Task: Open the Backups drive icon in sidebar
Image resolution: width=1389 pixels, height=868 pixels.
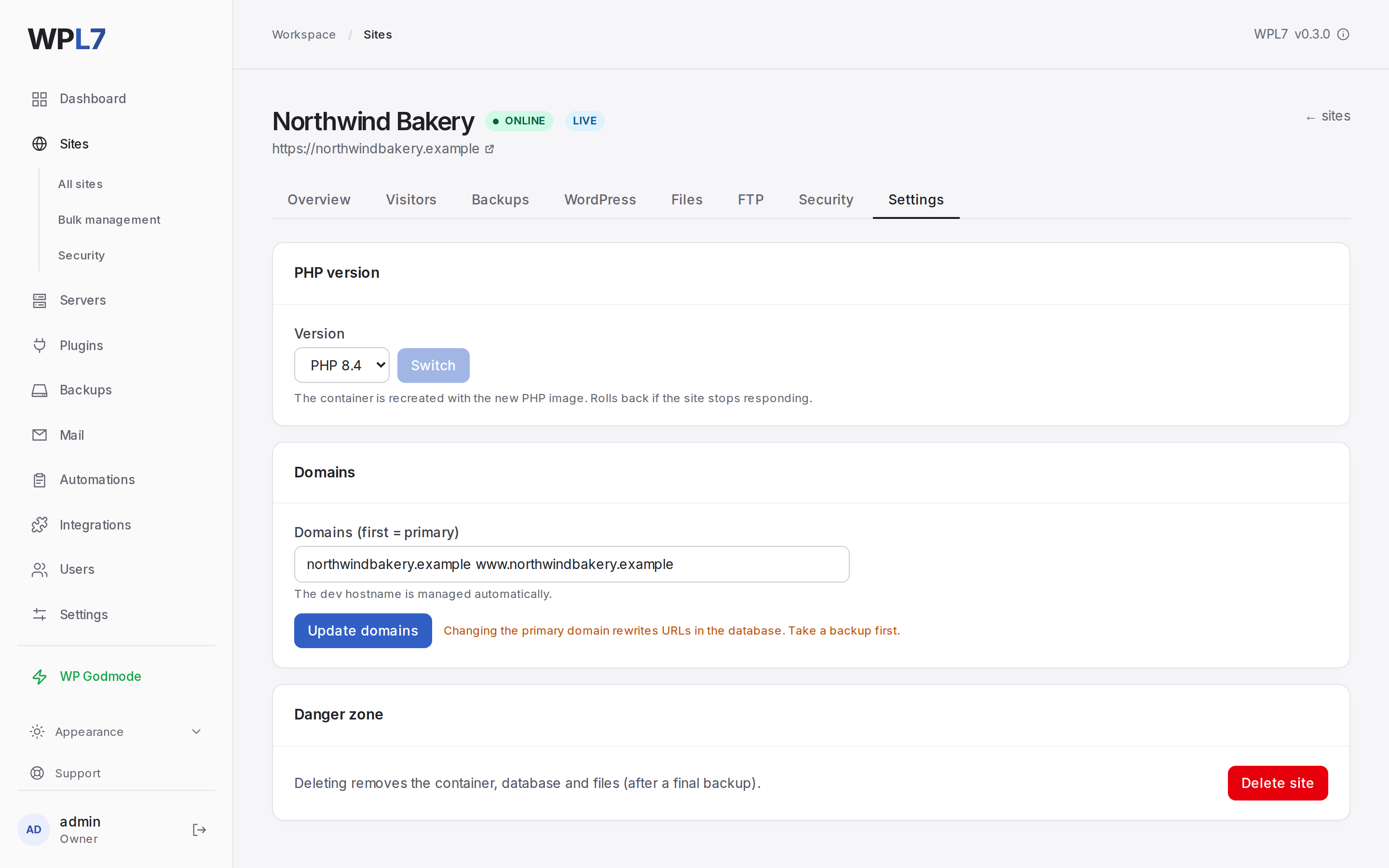Action: click(39, 391)
